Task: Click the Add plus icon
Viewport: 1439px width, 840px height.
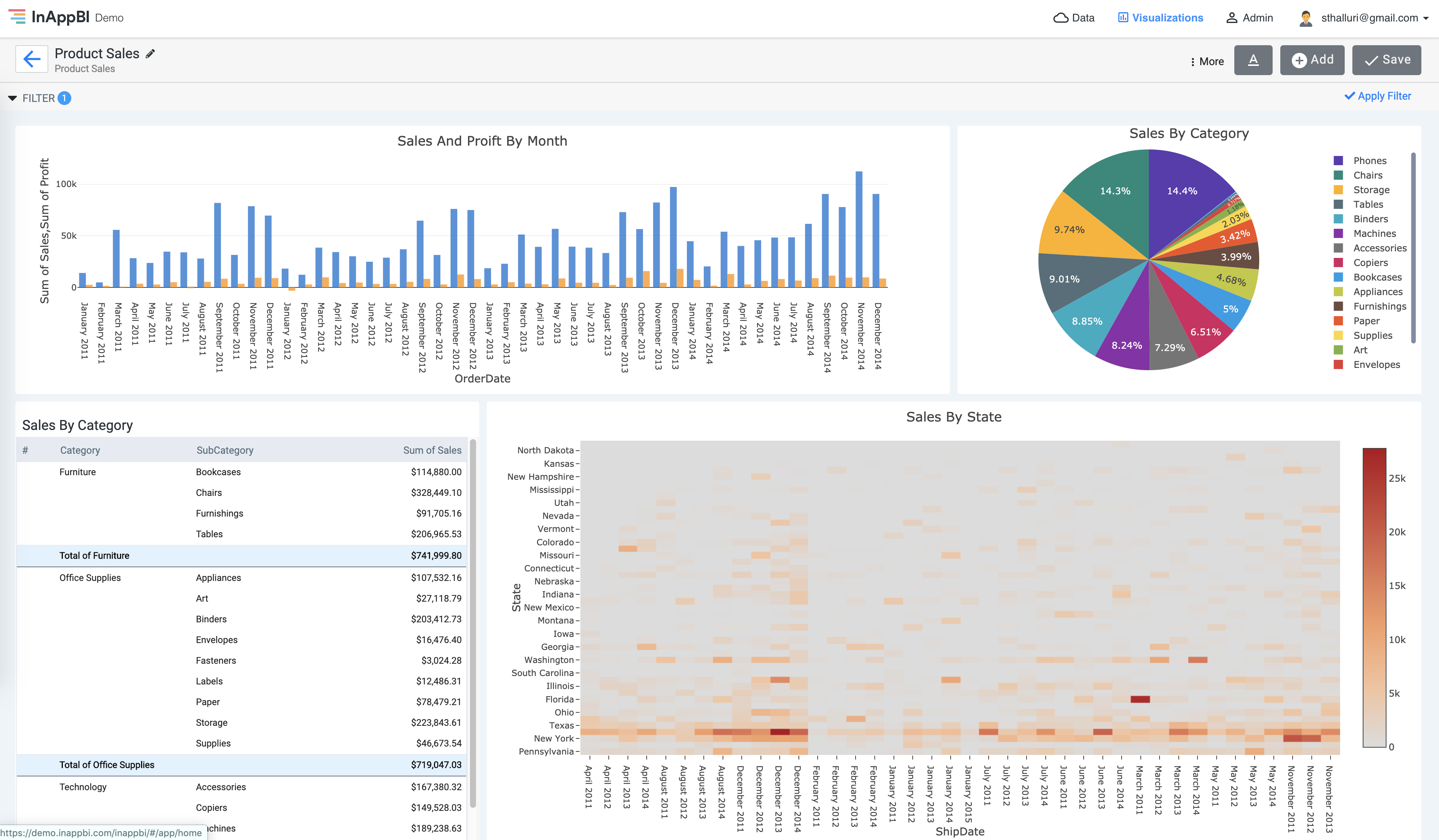Action: [1299, 59]
